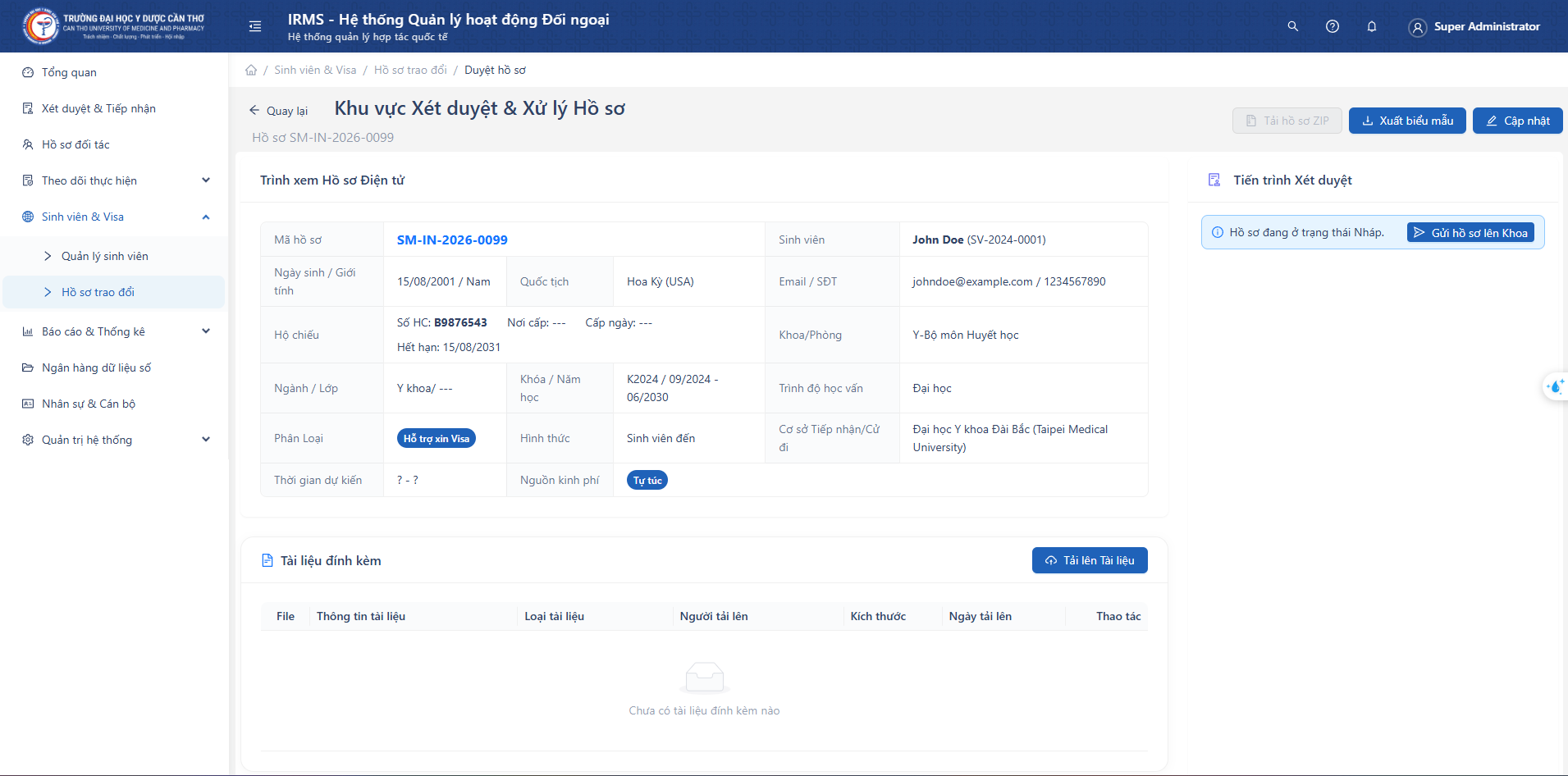
Task: Select Hồ sơ trao đổi menu item
Action: click(114, 292)
